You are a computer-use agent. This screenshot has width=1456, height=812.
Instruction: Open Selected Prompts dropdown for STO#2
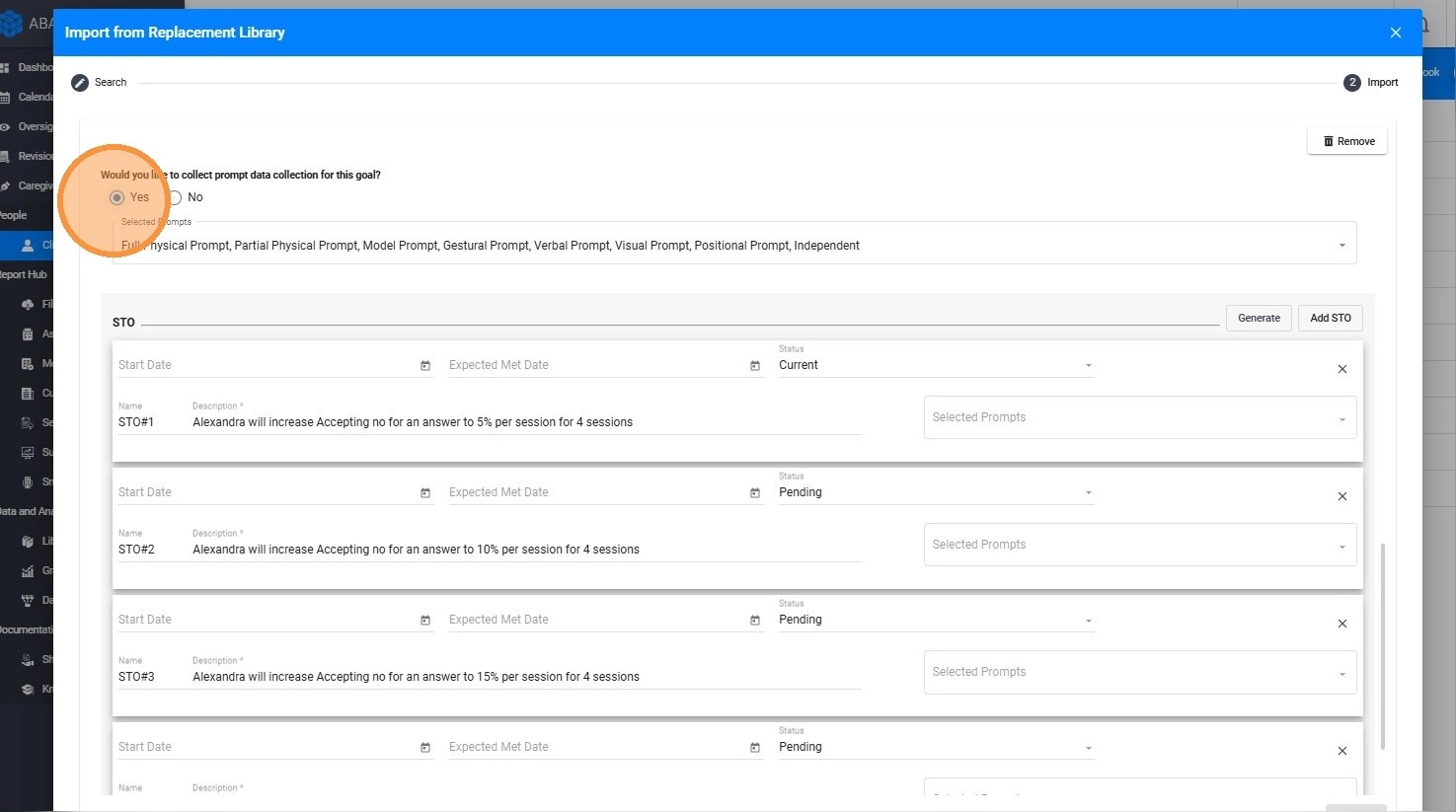[1140, 545]
